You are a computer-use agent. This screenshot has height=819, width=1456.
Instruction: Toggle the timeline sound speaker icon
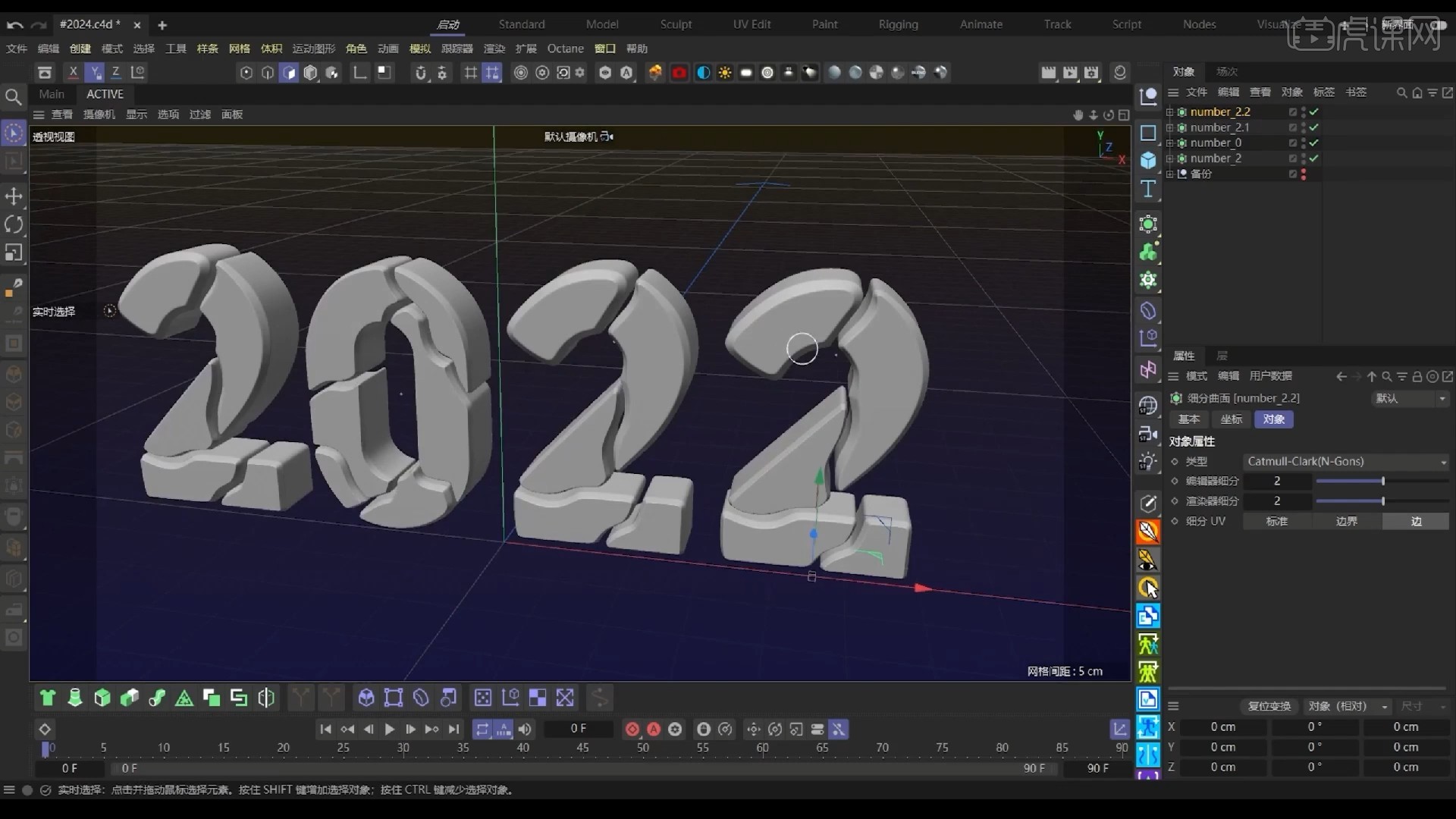[525, 730]
